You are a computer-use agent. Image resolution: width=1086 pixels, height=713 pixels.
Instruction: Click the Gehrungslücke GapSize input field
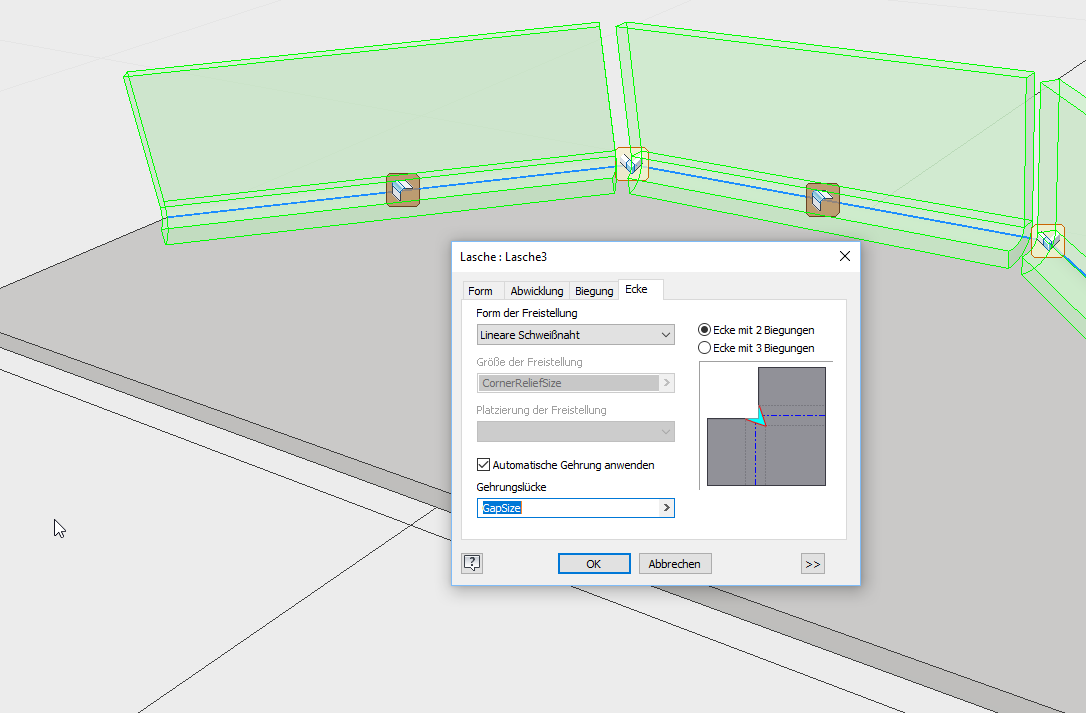[567, 508]
